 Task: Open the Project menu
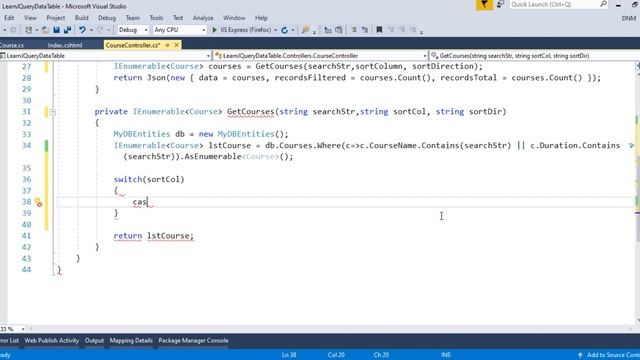pyautogui.click(x=56, y=18)
